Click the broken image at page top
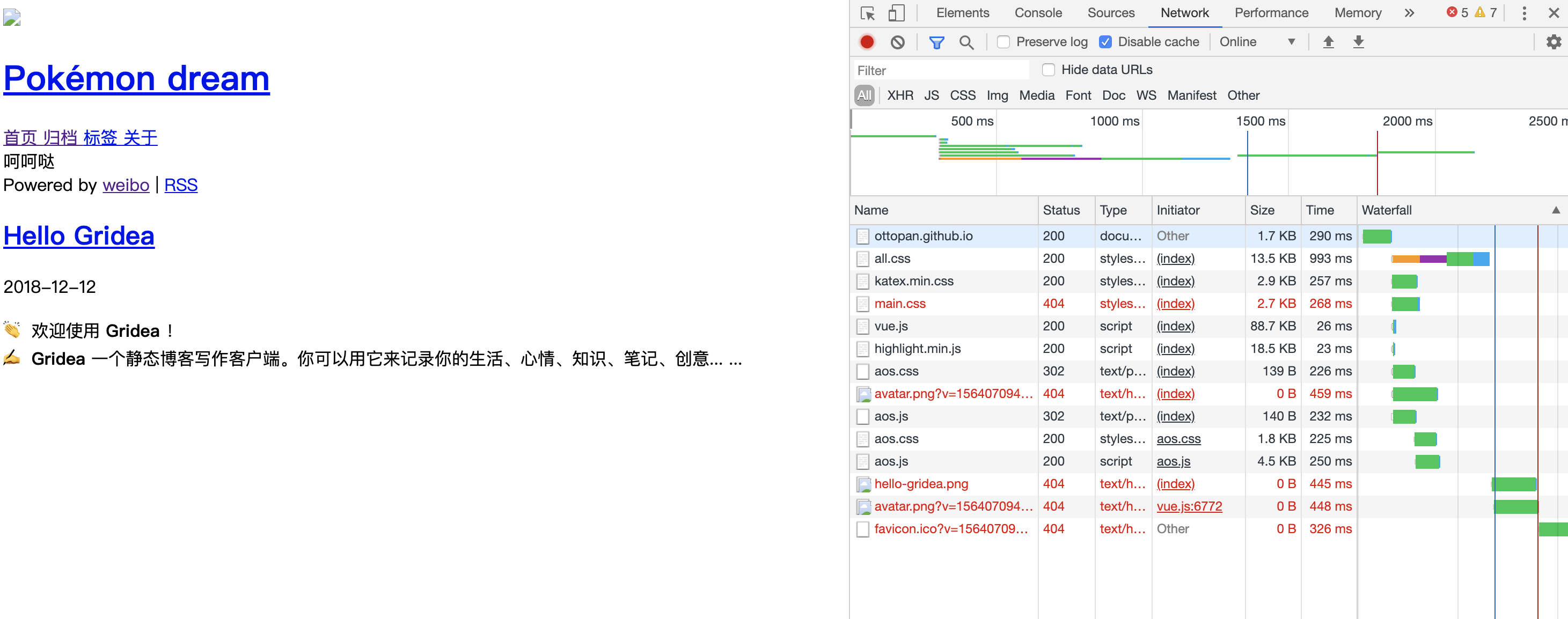 click(x=12, y=18)
